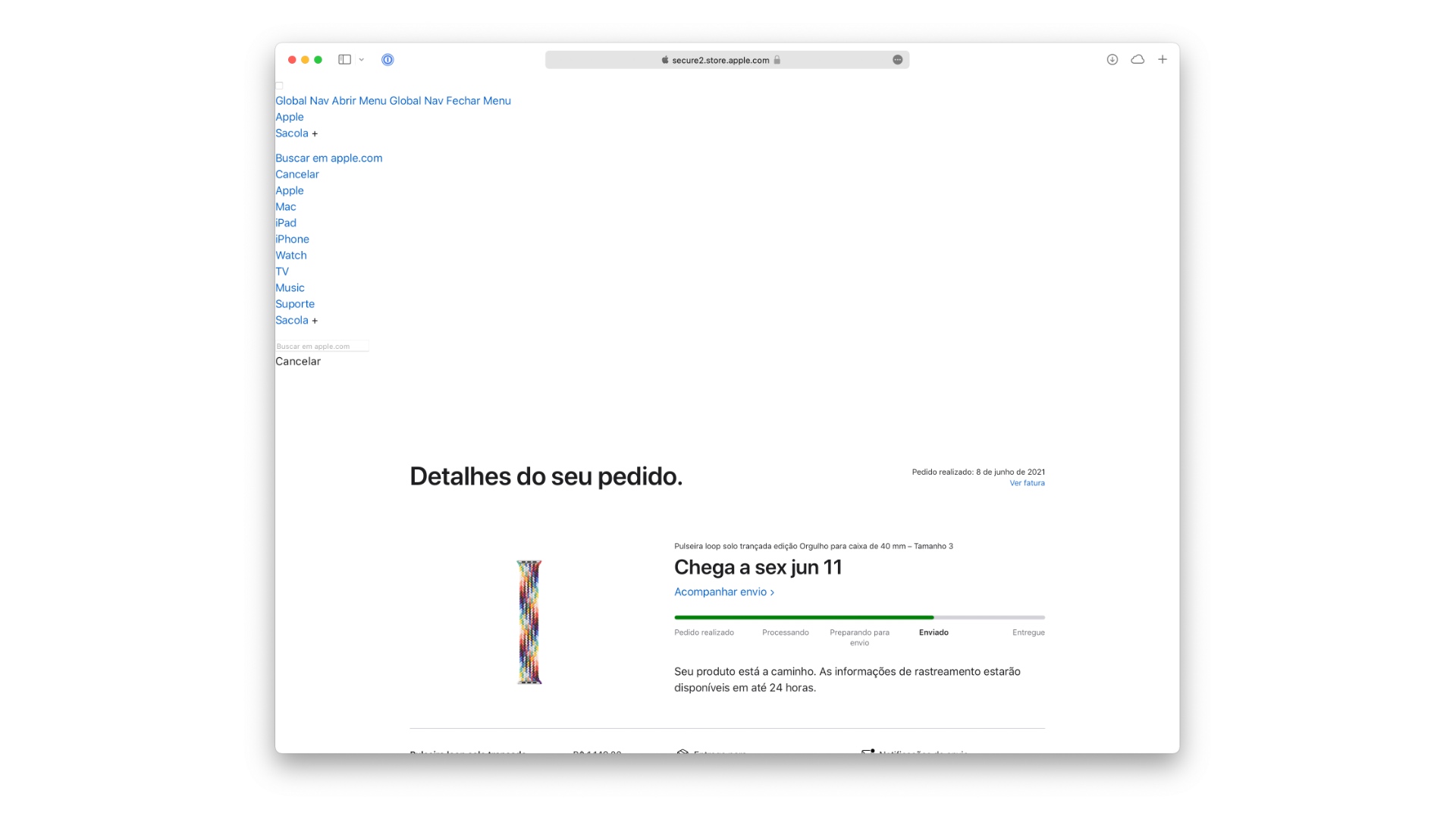The image size is (1456, 819).
Task: Click the show sidebar icon
Action: (346, 60)
